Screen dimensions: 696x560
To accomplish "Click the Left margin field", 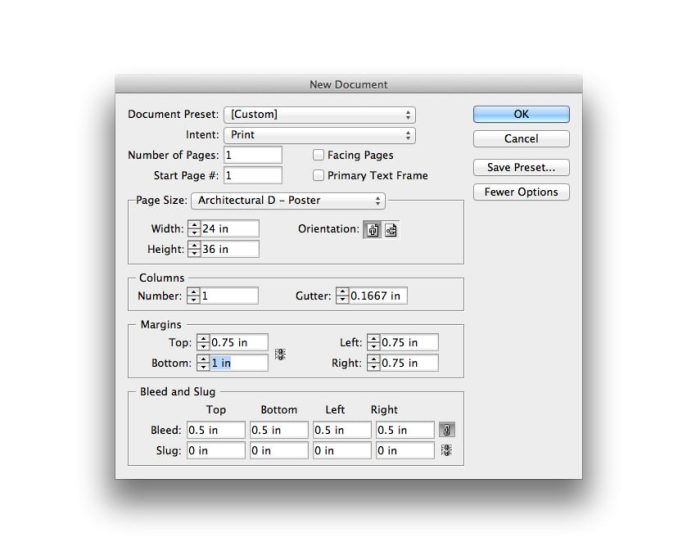I will tap(409, 342).
